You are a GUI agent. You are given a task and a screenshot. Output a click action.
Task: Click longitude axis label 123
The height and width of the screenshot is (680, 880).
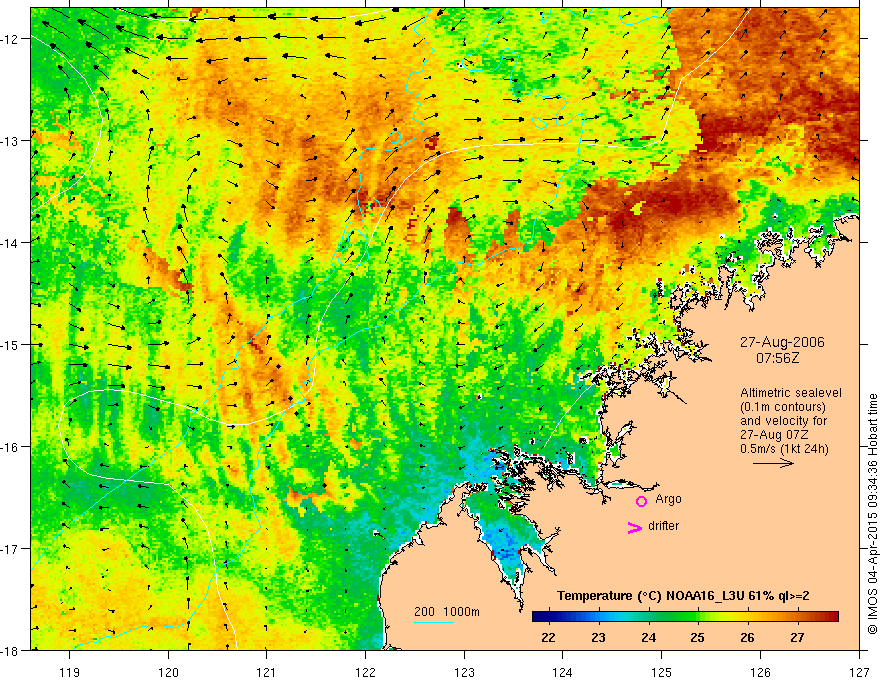tap(464, 672)
